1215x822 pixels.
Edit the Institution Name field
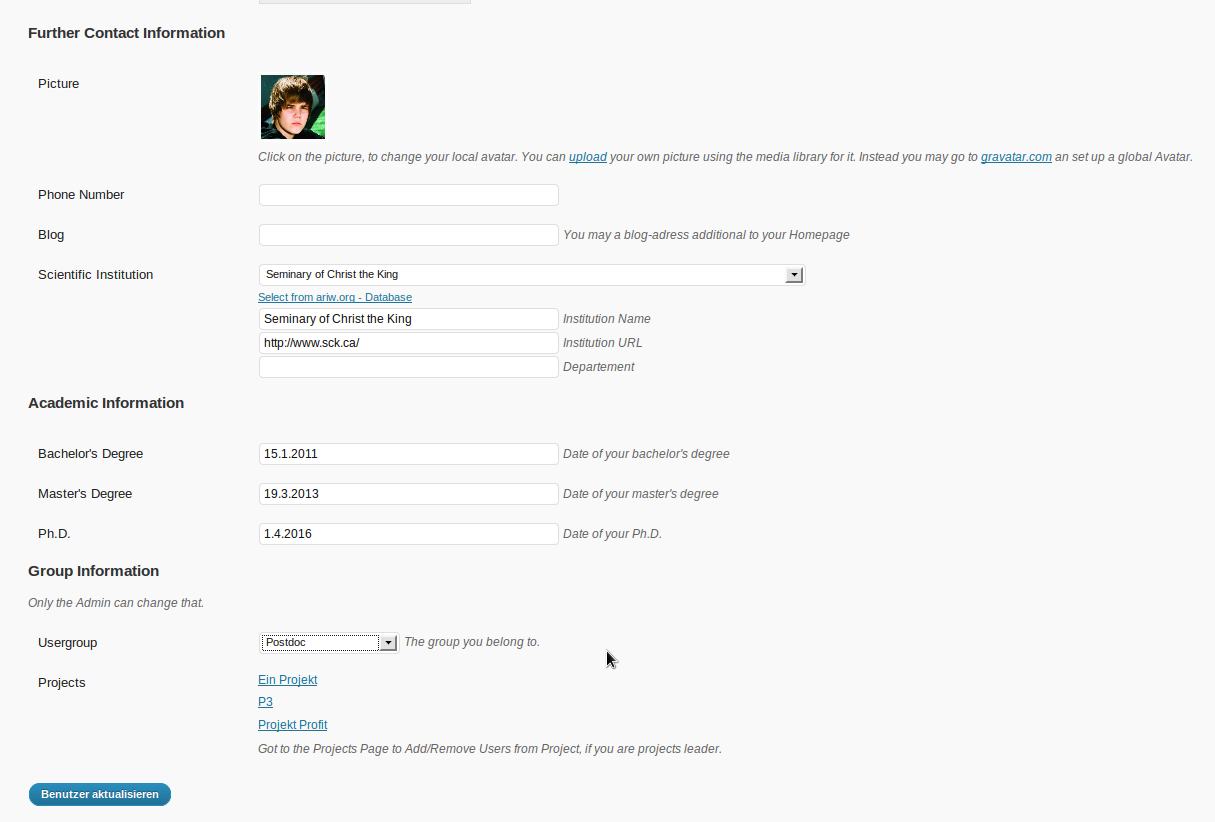pos(409,319)
